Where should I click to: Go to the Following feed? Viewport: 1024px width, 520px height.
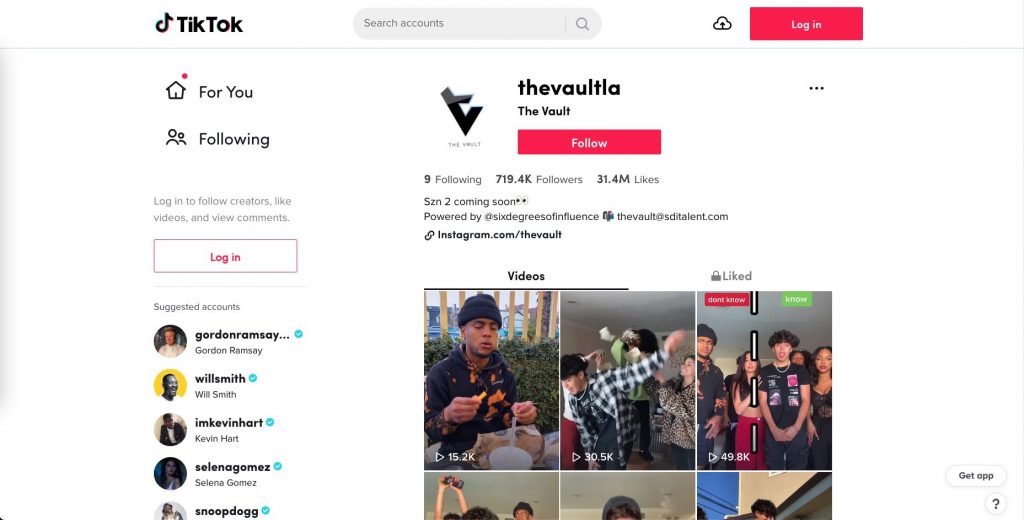point(217,138)
